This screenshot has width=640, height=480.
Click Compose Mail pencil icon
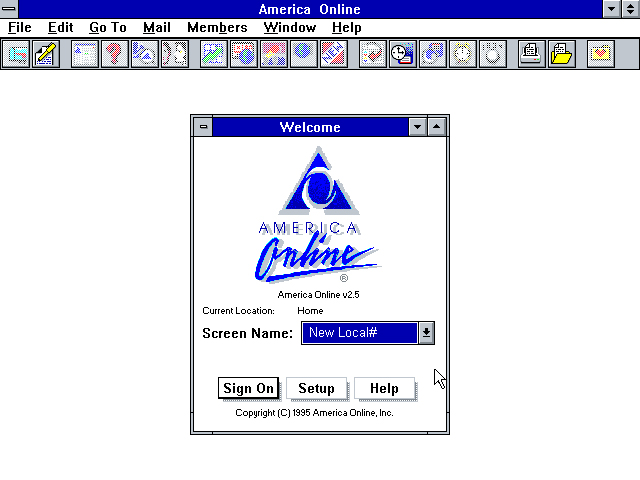(x=46, y=54)
